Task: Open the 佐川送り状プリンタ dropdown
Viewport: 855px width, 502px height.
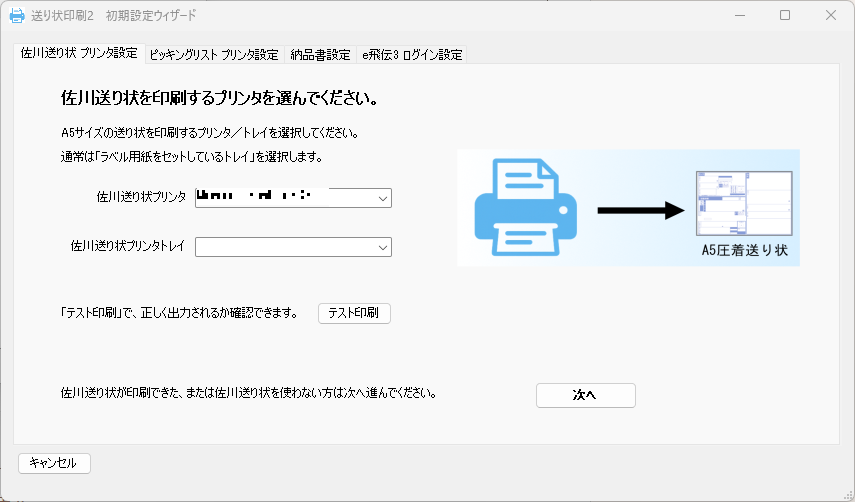Action: click(x=293, y=198)
